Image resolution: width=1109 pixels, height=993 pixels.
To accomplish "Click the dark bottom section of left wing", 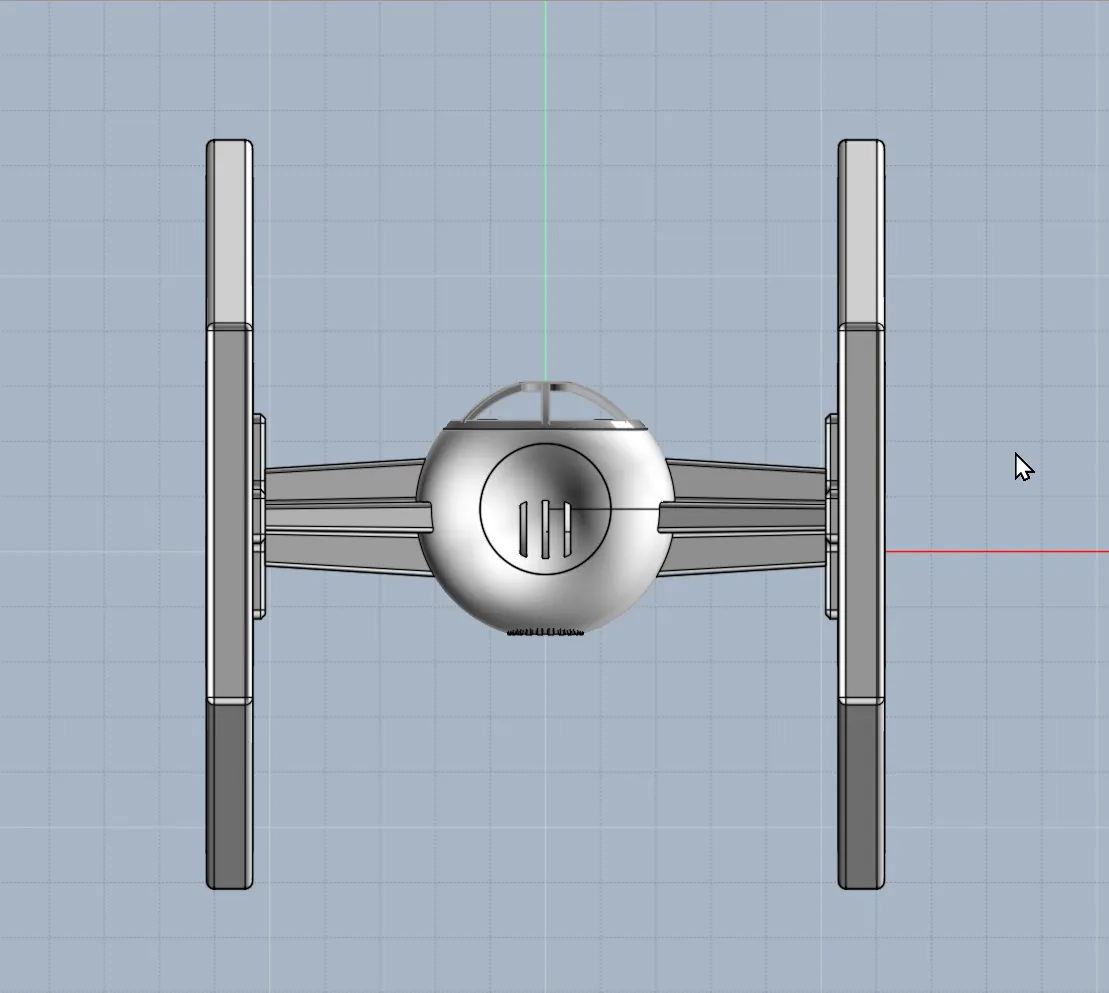I will point(229,794).
